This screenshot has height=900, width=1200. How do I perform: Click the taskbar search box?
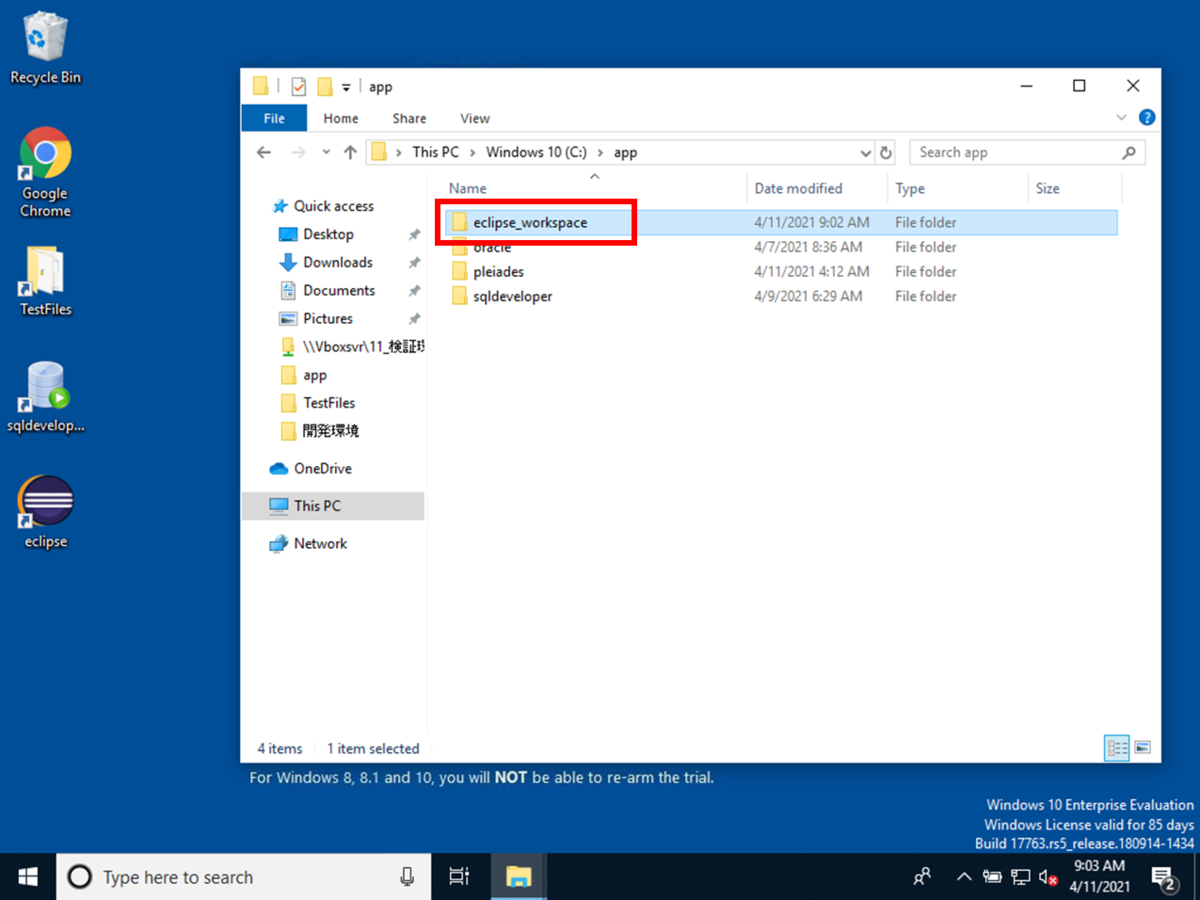pyautogui.click(x=243, y=877)
